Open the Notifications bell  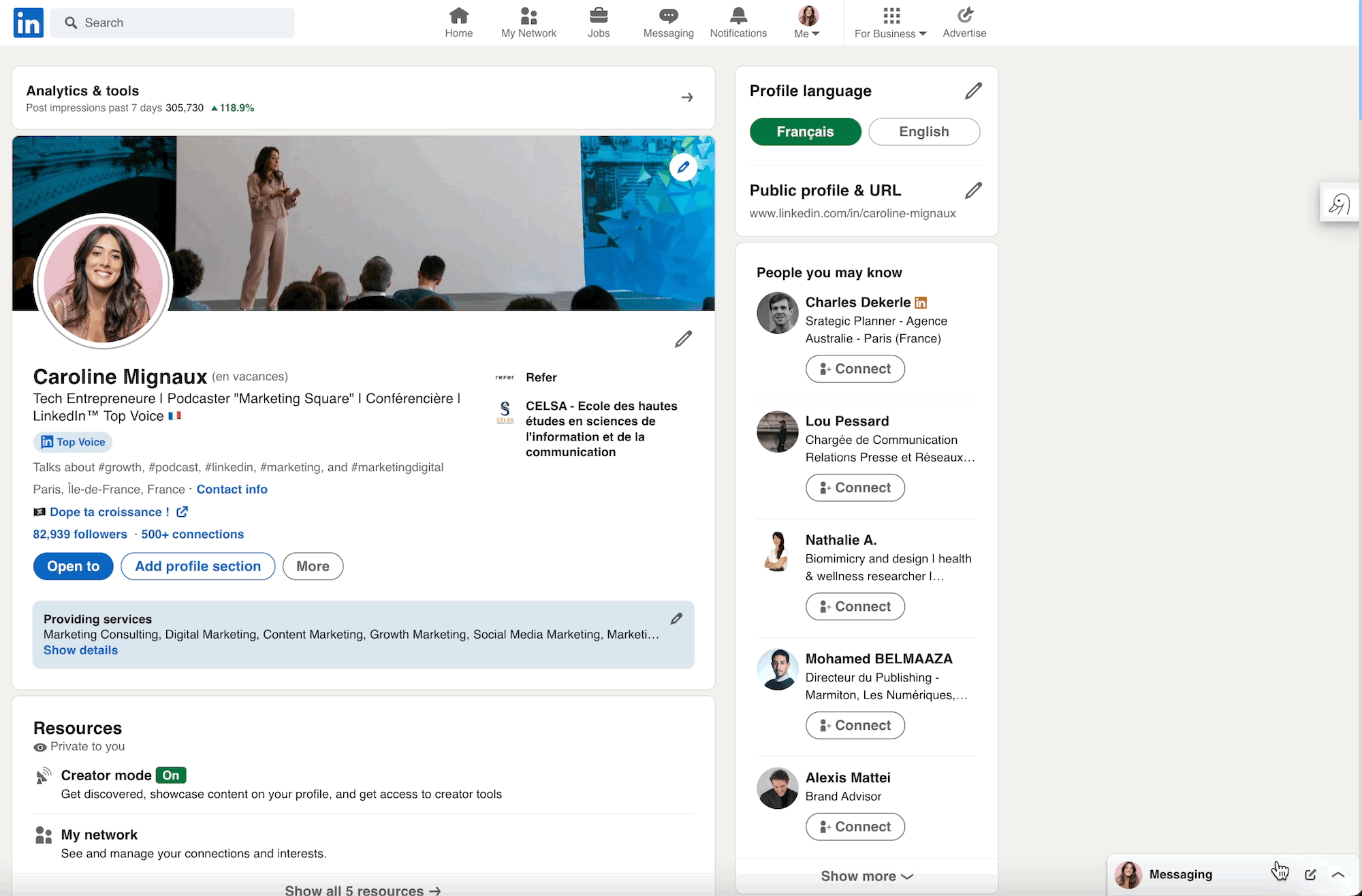738,22
